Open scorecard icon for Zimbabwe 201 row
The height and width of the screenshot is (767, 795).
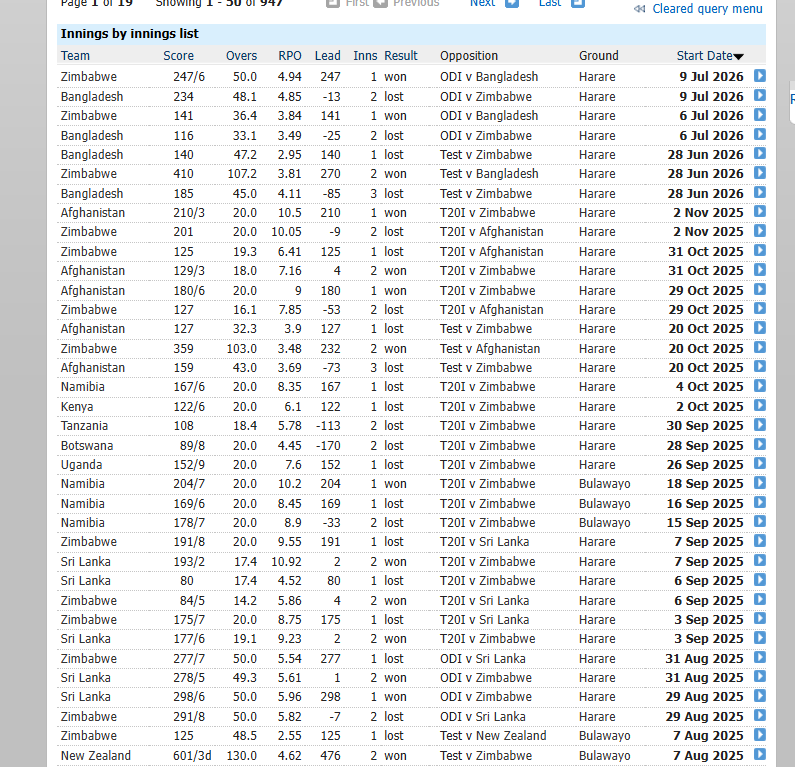pyautogui.click(x=760, y=231)
